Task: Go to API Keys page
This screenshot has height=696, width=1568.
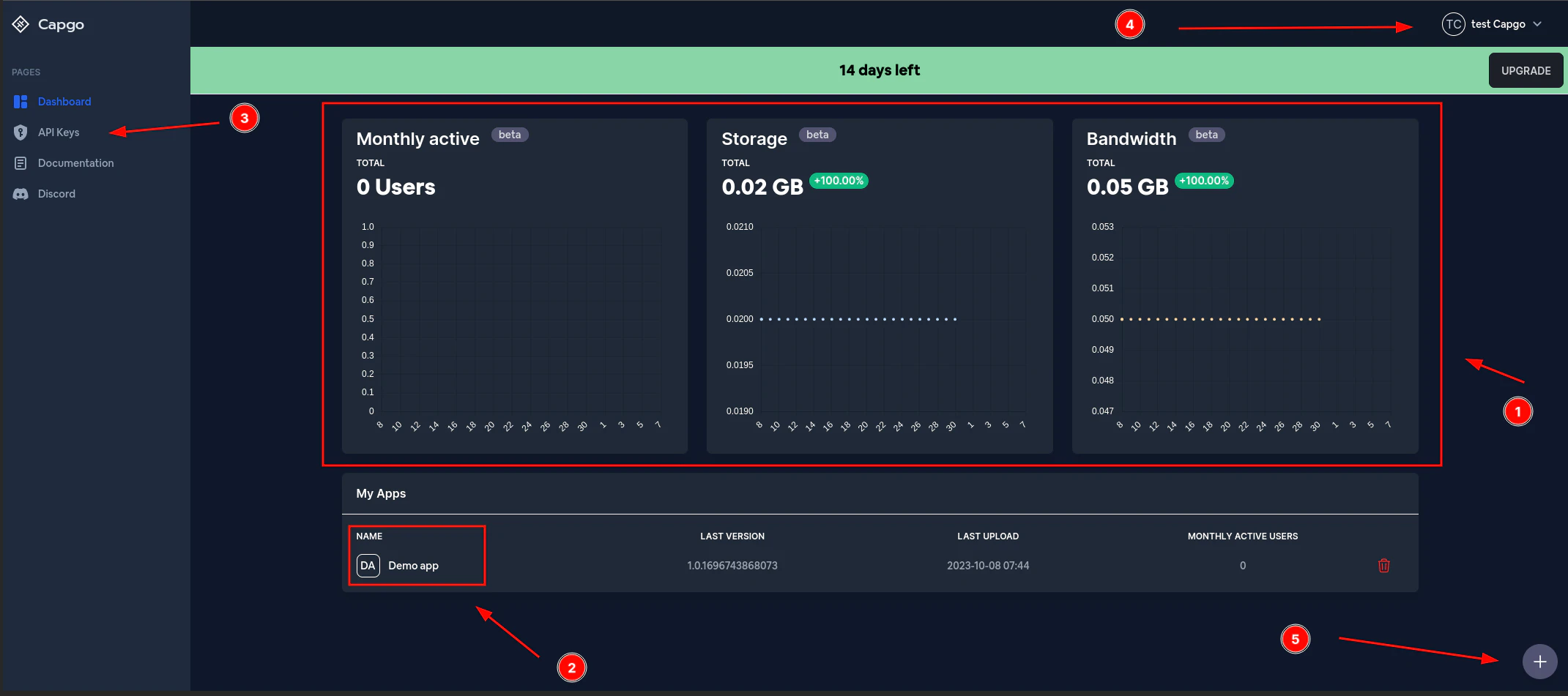Action: pyautogui.click(x=59, y=132)
